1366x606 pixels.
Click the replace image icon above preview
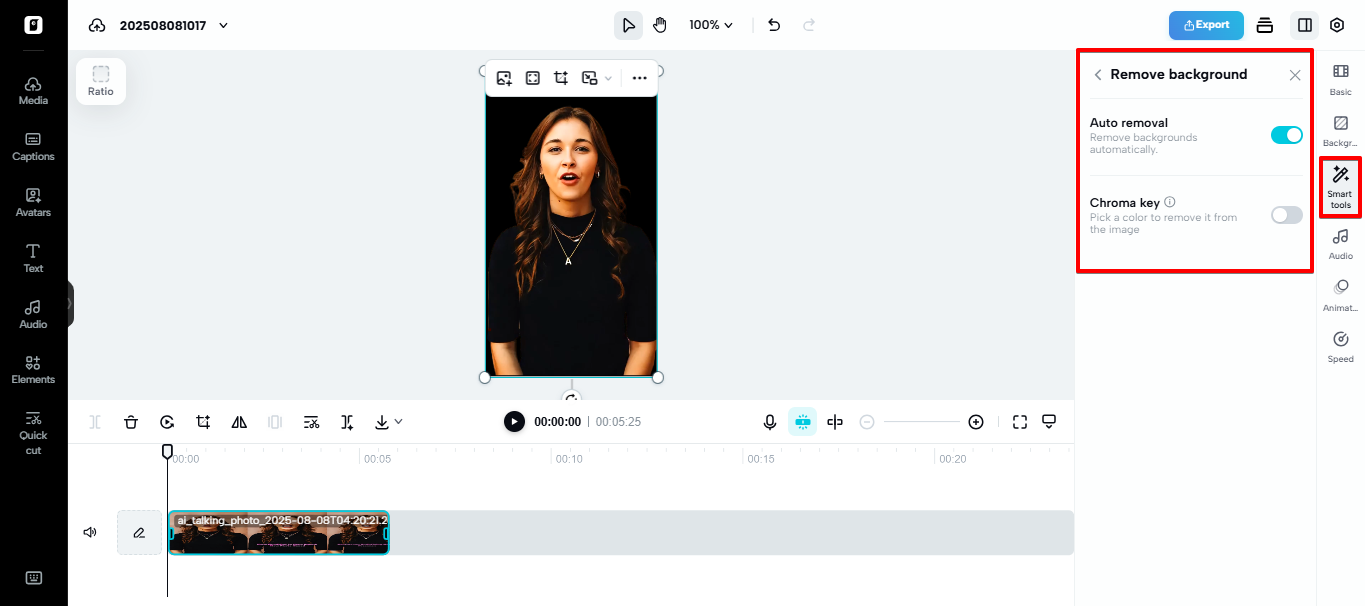(504, 78)
